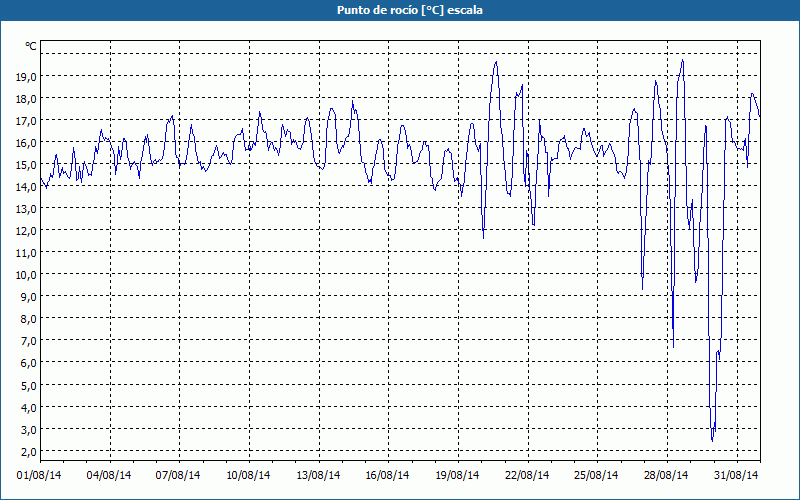Click the 5,0 y-axis label

tap(28, 386)
